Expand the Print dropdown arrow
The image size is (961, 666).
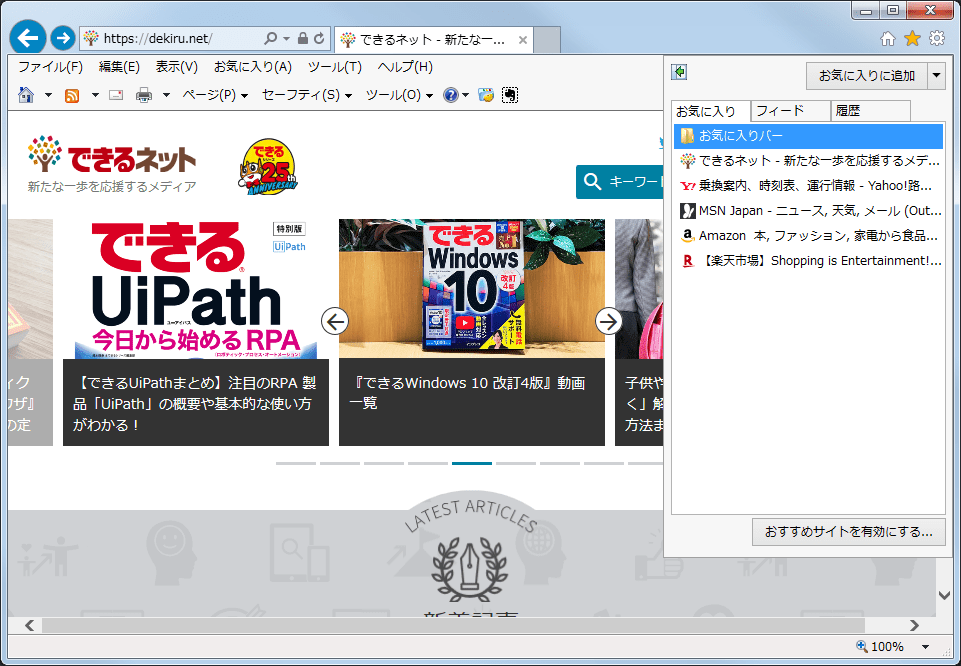tap(166, 96)
